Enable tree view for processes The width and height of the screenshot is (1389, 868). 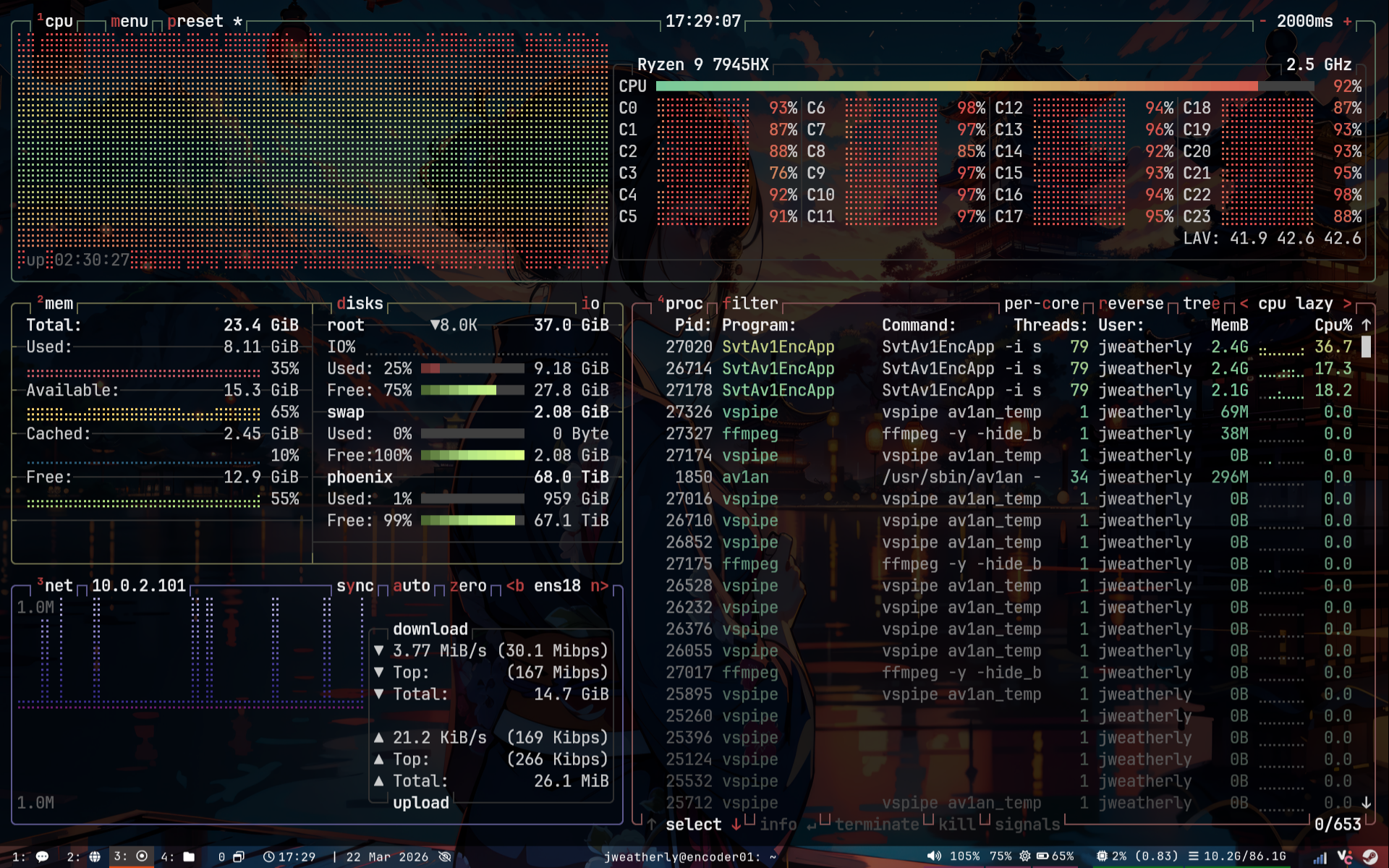1201,304
